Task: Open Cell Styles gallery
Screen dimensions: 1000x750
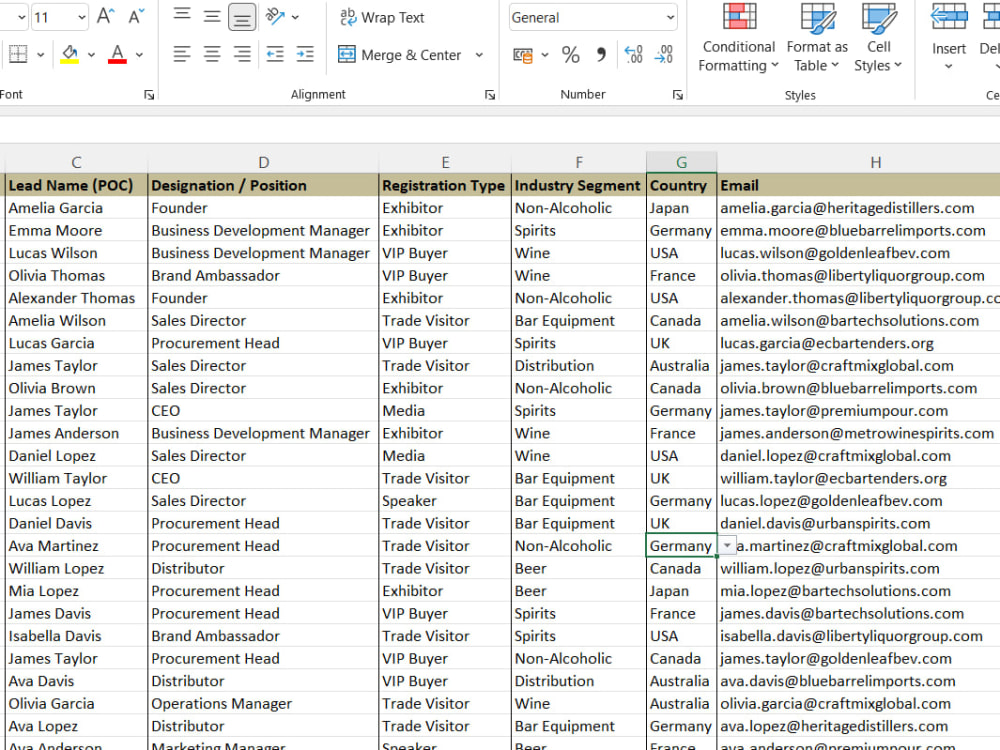Action: 878,38
